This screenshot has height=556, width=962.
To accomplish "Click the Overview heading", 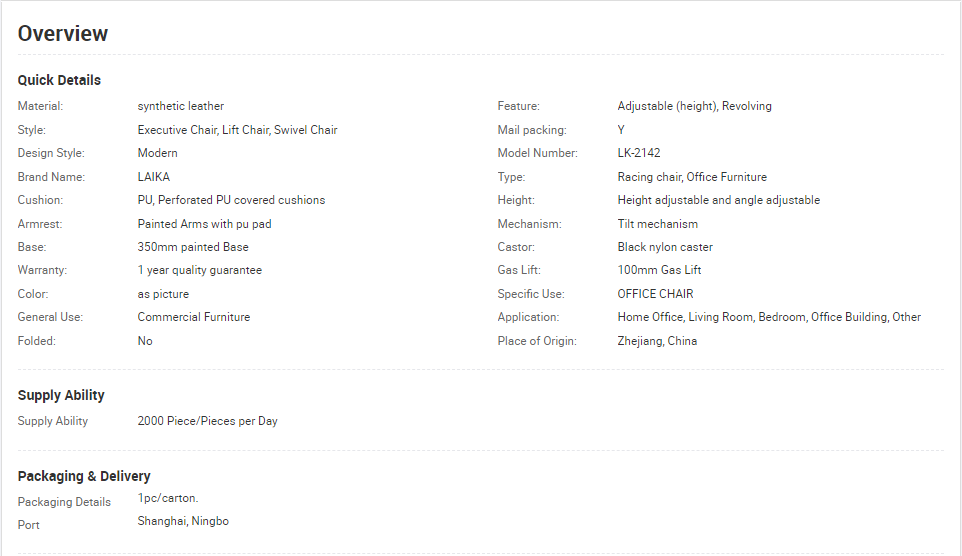I will click(x=63, y=34).
